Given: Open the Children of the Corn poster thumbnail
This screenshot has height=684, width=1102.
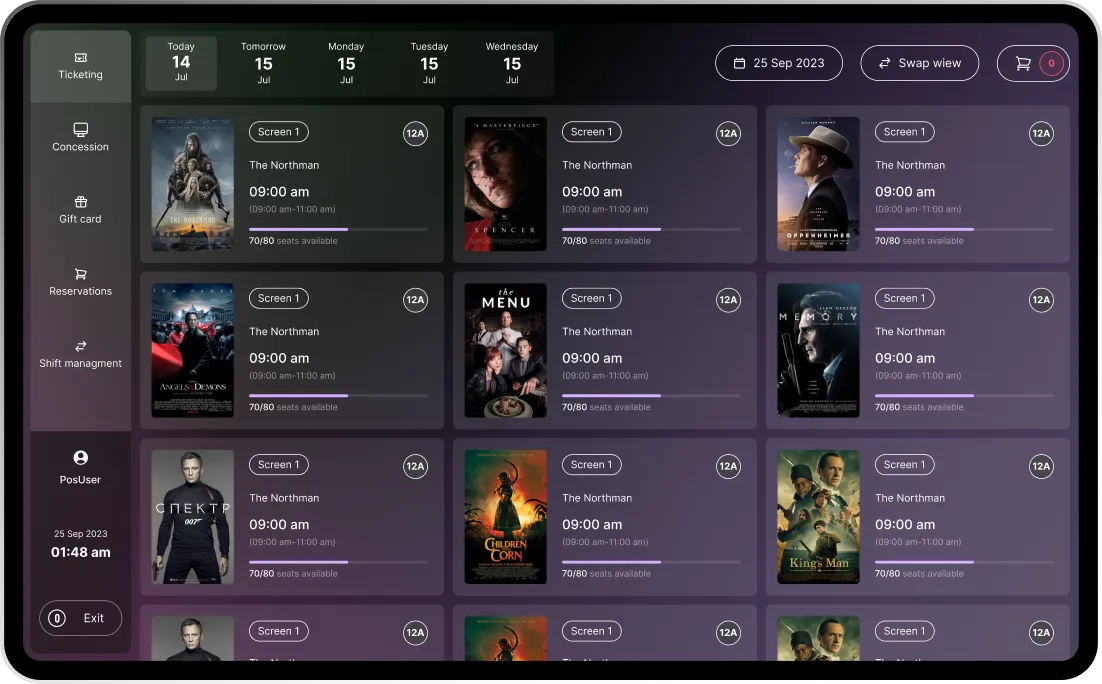Looking at the screenshot, I should [505, 517].
